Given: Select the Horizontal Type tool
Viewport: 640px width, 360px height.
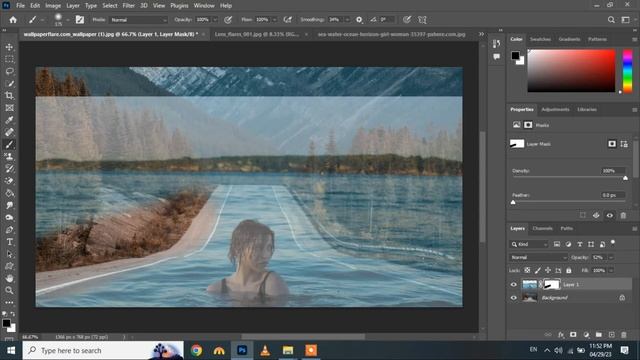Looking at the screenshot, I should point(9,242).
